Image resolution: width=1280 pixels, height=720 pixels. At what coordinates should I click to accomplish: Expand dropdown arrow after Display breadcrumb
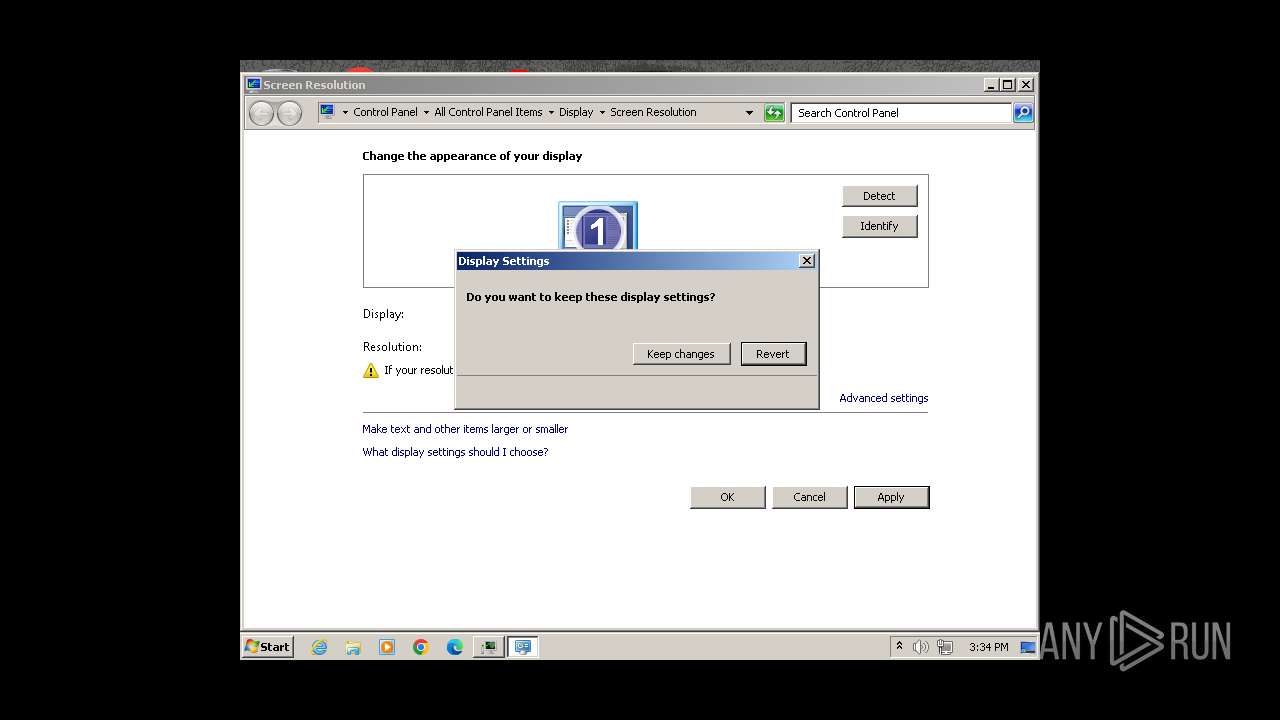(602, 113)
